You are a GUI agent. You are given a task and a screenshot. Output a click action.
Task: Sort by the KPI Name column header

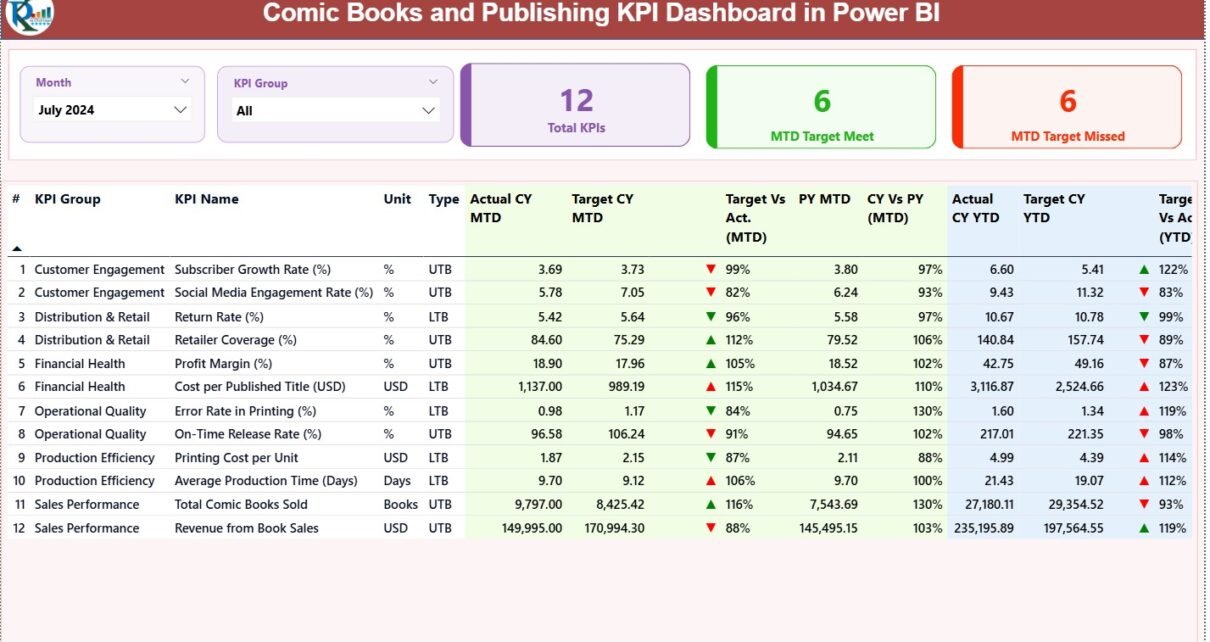(207, 199)
